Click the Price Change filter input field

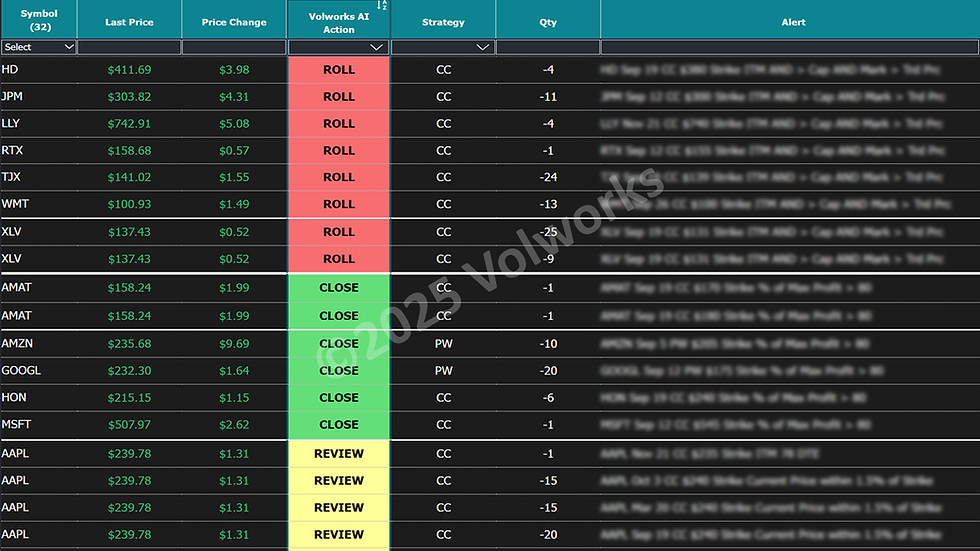pyautogui.click(x=234, y=47)
